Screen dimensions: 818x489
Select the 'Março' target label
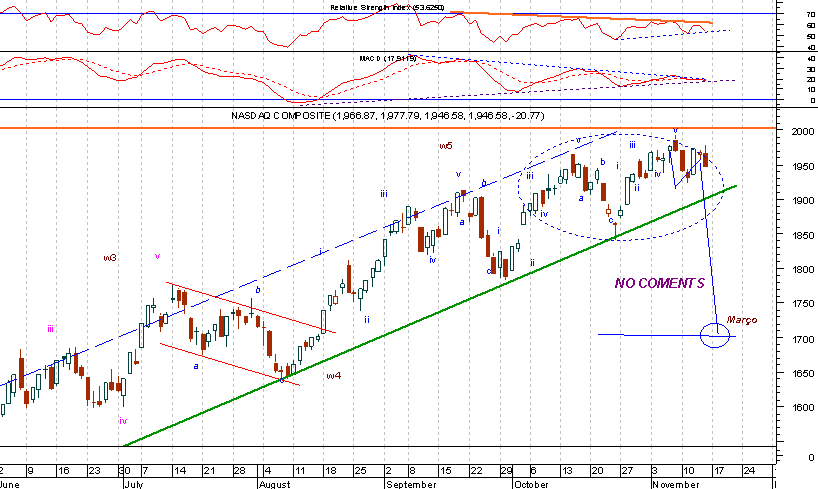741,320
